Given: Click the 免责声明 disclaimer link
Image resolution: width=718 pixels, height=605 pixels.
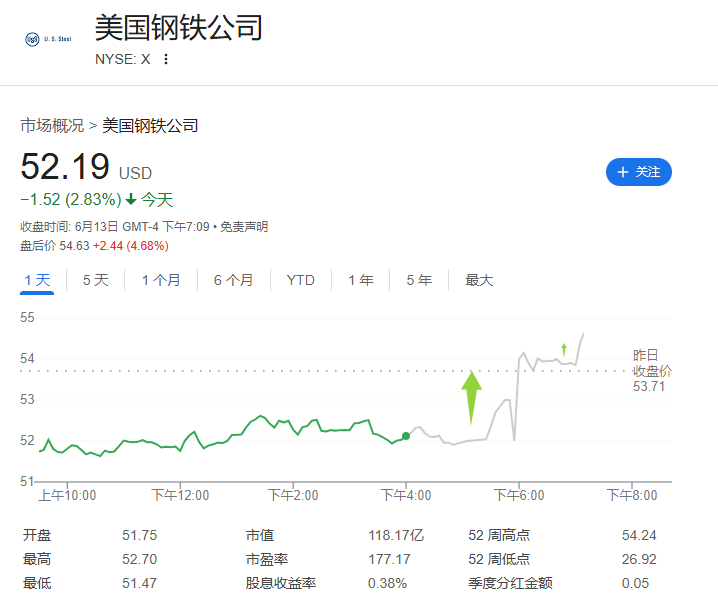Looking at the screenshot, I should [244, 227].
